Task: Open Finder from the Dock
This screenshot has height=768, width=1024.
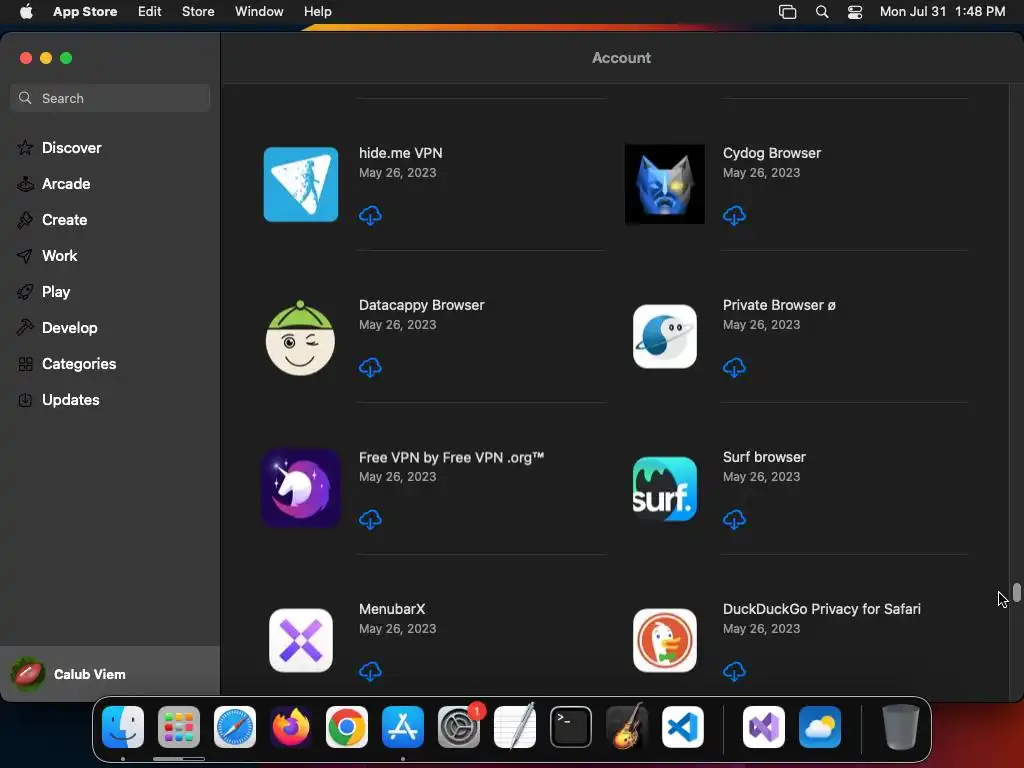Action: point(123,727)
